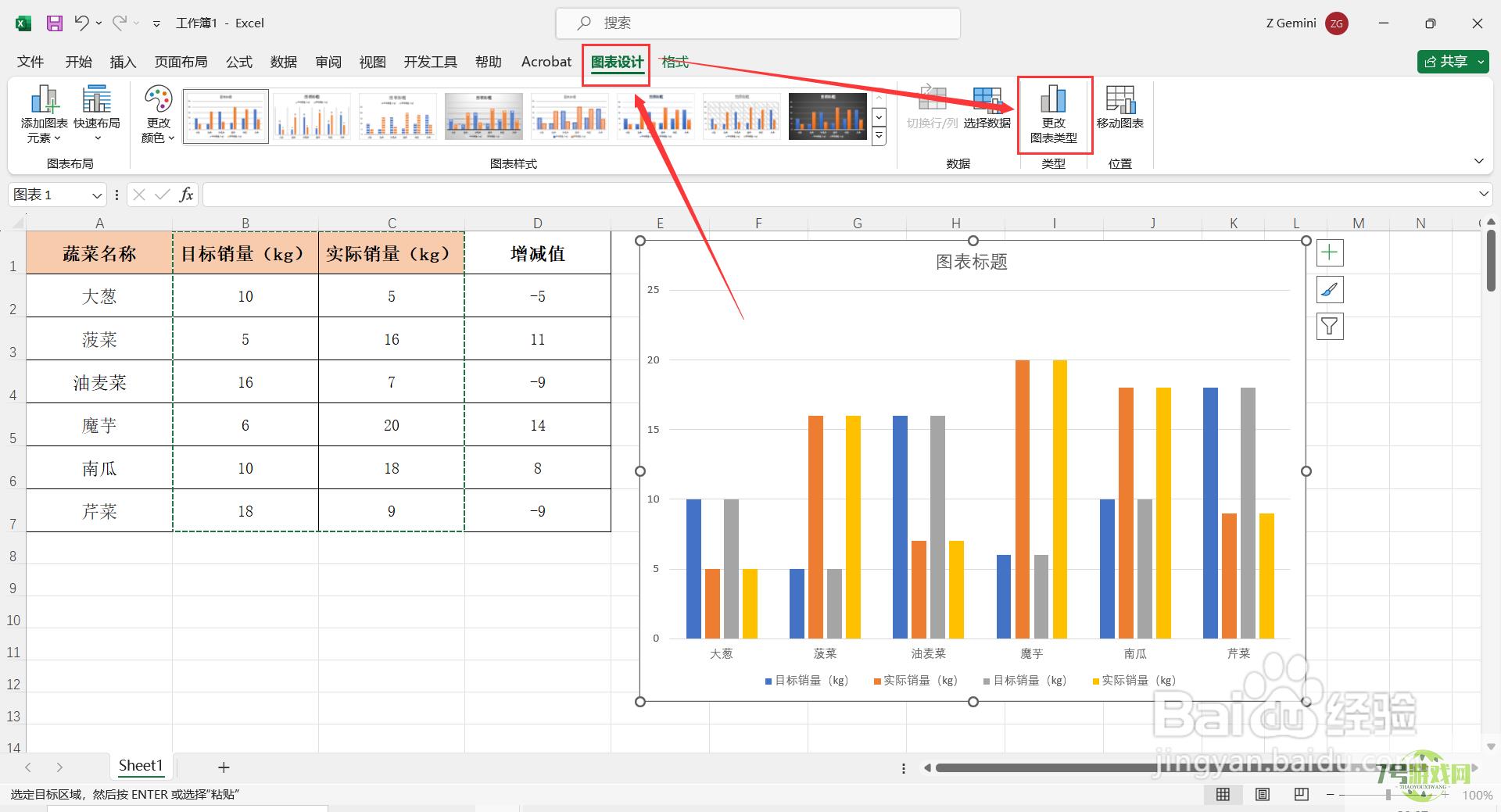The image size is (1501, 812).
Task: Click orange 实际销量 legend entry
Action: click(915, 681)
